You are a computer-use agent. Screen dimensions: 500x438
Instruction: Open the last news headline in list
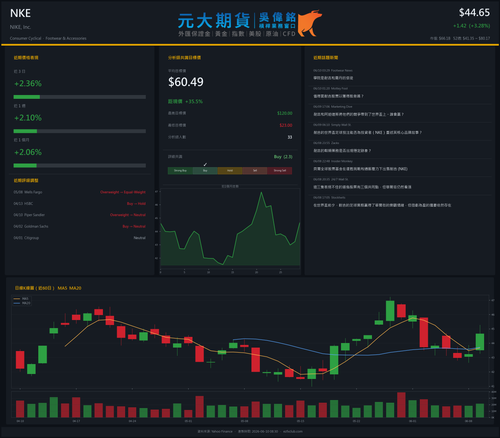coord(382,205)
